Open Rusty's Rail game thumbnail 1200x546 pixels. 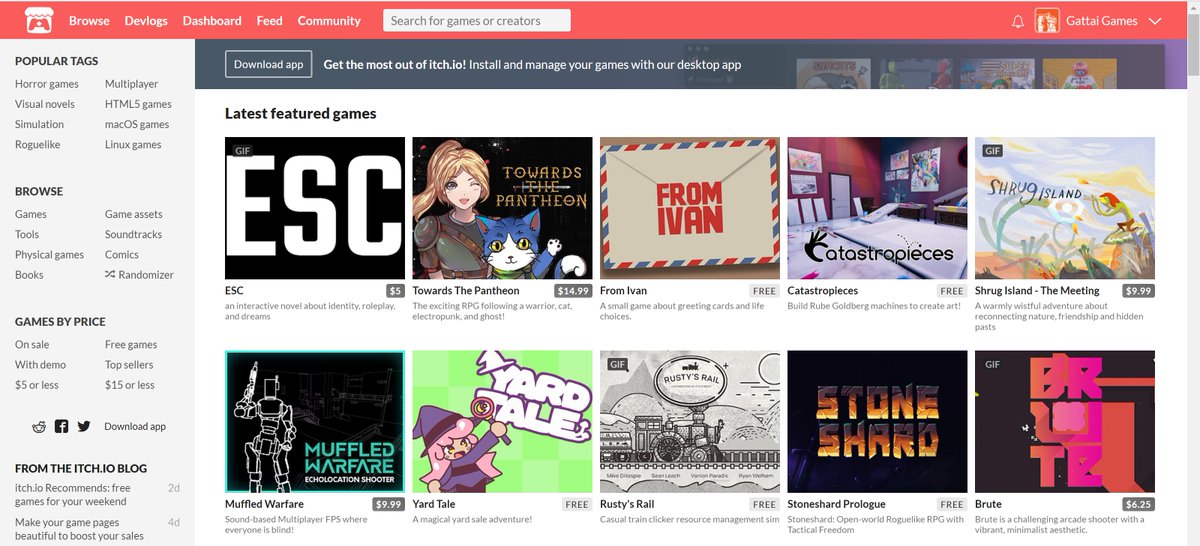[x=690, y=421]
